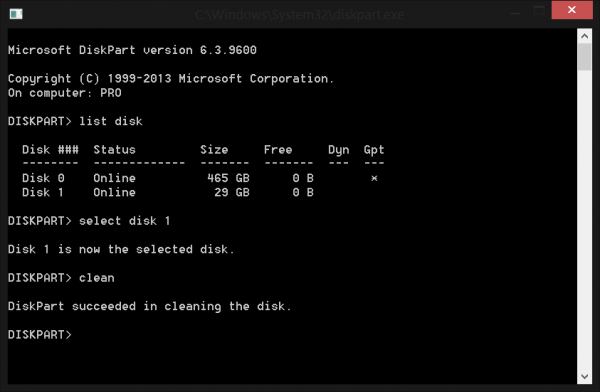This screenshot has height=392, width=600.
Task: Click the Gpt asterisk marker for Disk 0
Action: 374,178
